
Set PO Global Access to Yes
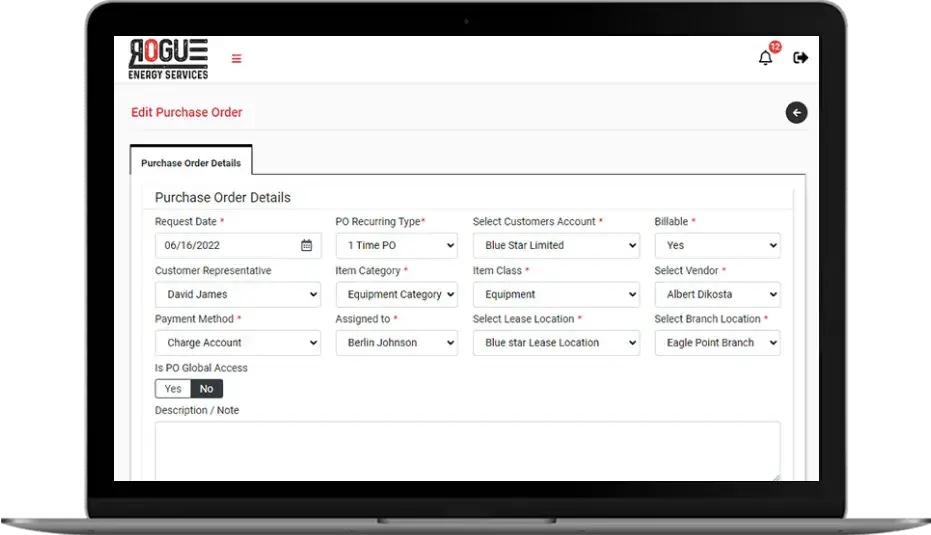point(173,389)
